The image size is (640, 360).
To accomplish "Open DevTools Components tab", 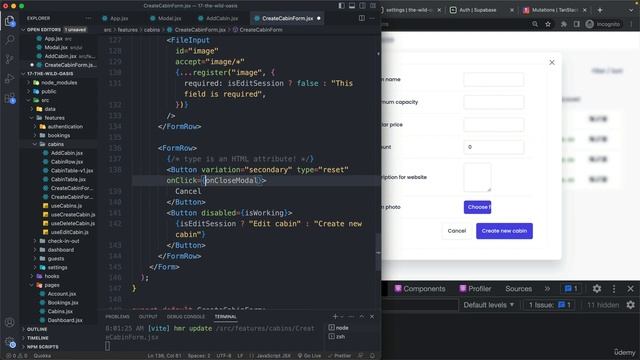I will [x=420, y=289].
